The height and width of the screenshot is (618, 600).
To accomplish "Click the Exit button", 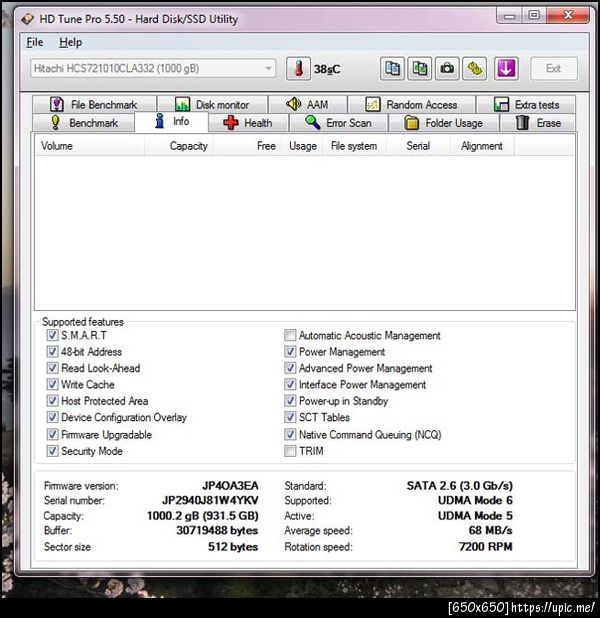I will coord(554,69).
